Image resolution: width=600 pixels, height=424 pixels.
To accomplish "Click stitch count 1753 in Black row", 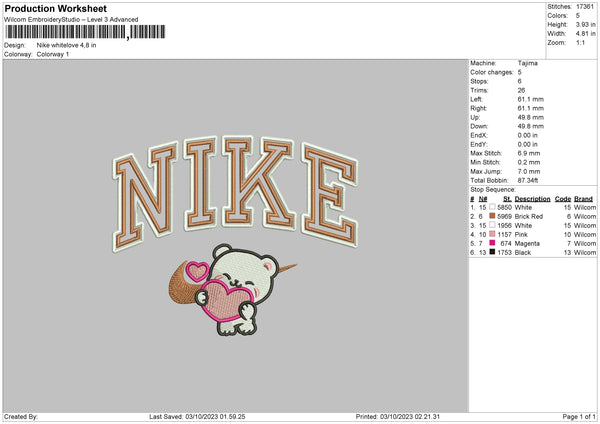I will 504,253.
